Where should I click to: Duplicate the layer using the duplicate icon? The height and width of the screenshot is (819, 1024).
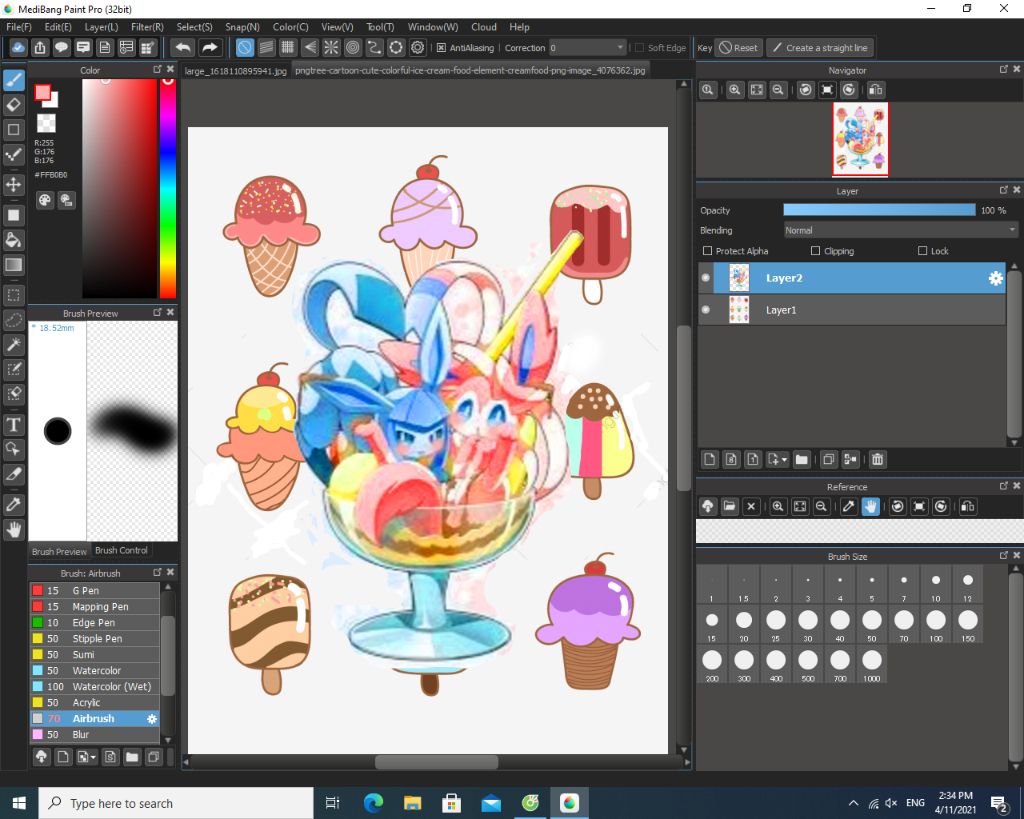[x=828, y=460]
